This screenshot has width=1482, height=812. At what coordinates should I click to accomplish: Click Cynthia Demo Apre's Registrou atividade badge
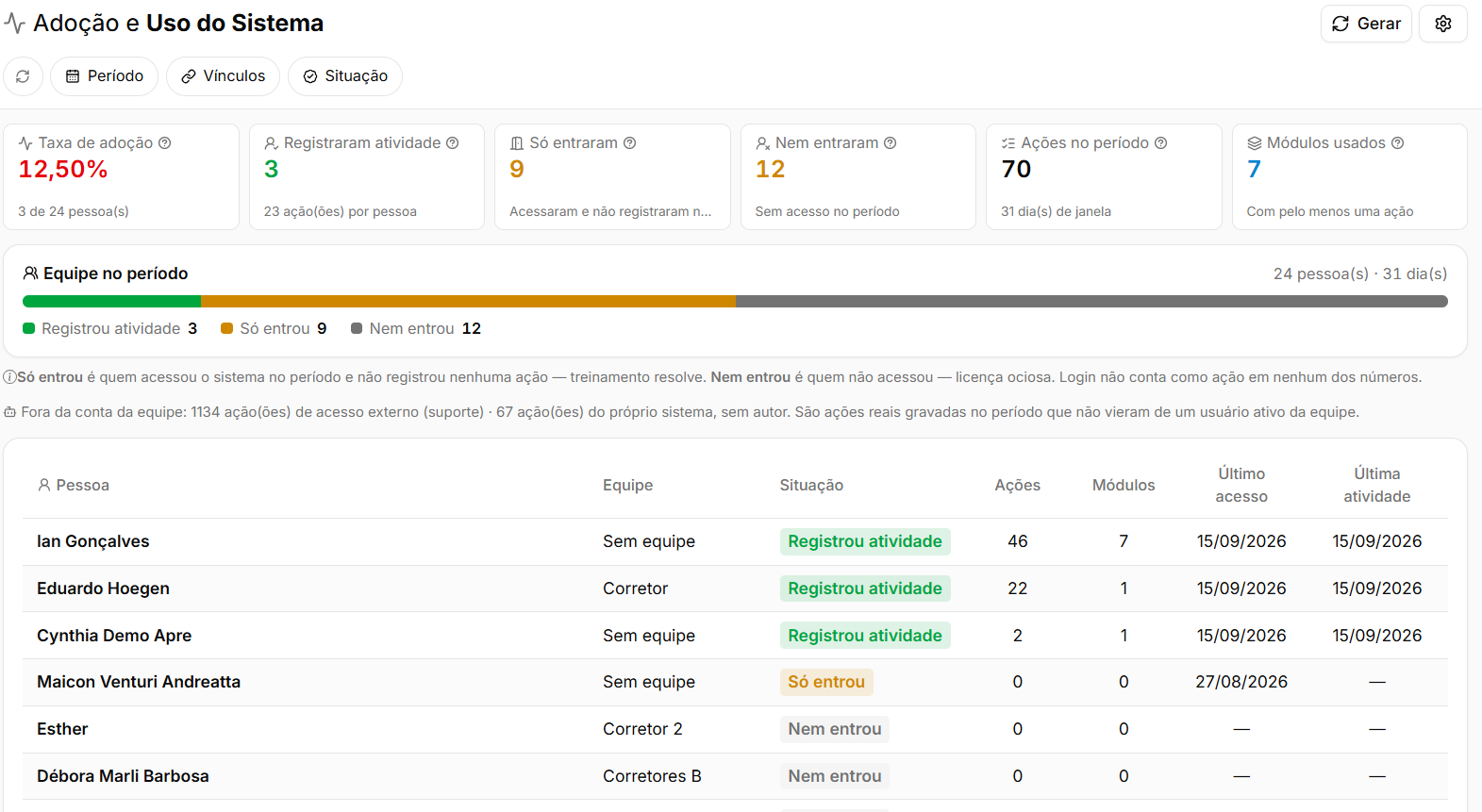pos(865,636)
